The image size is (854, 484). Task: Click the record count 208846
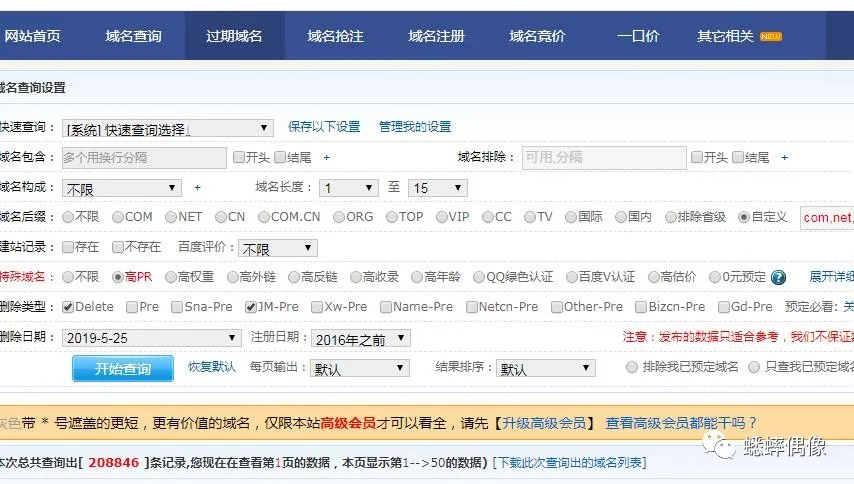[114, 463]
